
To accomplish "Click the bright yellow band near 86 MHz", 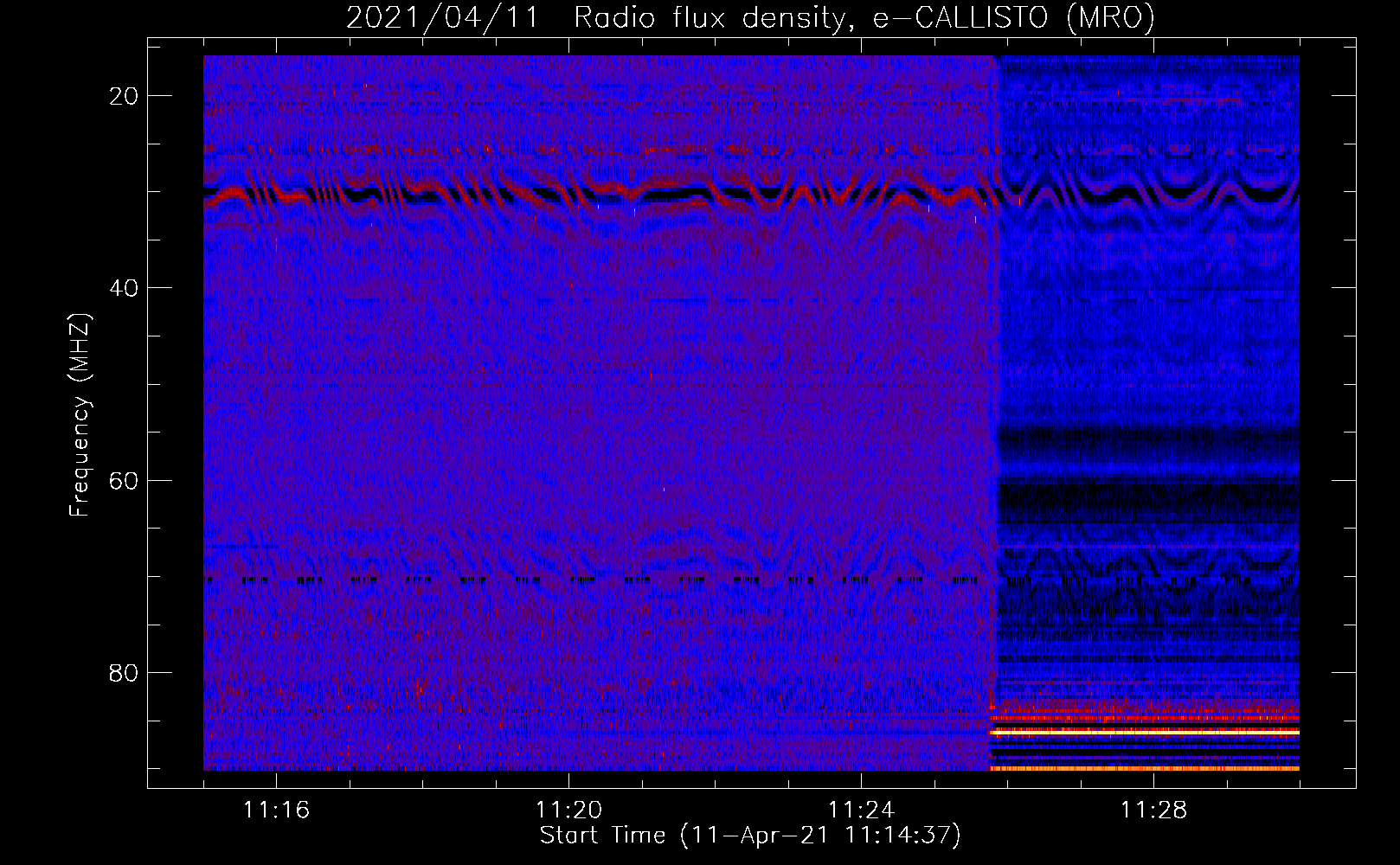I will click(x=1145, y=732).
